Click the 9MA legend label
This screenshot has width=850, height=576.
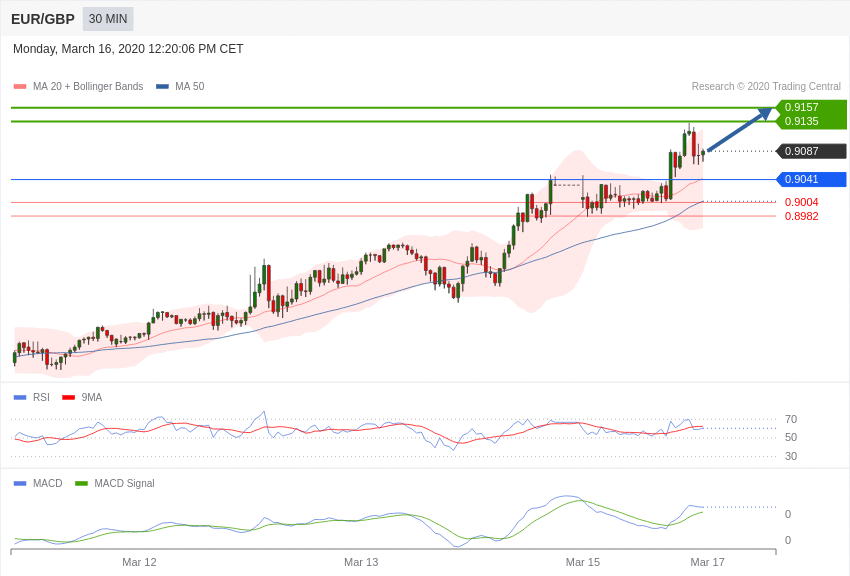point(92,397)
